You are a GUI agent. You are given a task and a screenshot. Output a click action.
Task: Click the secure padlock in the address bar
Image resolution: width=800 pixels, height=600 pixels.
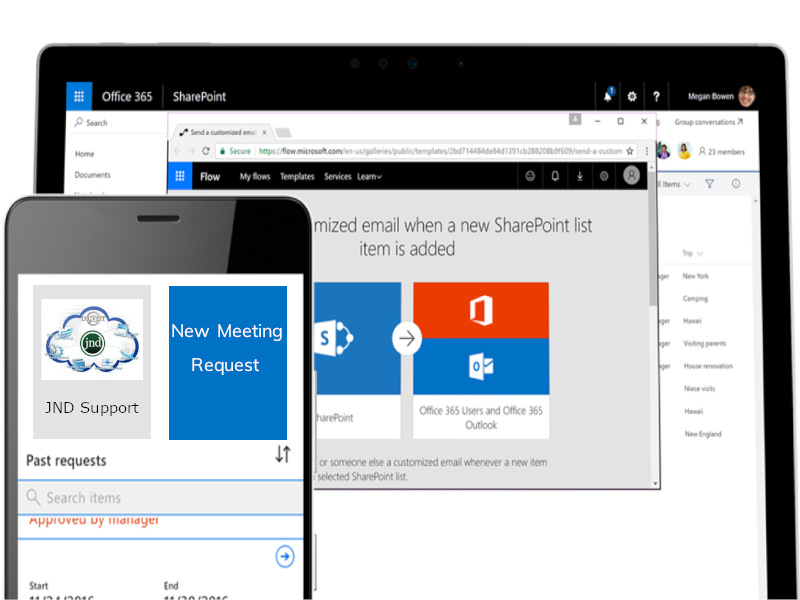[222, 151]
